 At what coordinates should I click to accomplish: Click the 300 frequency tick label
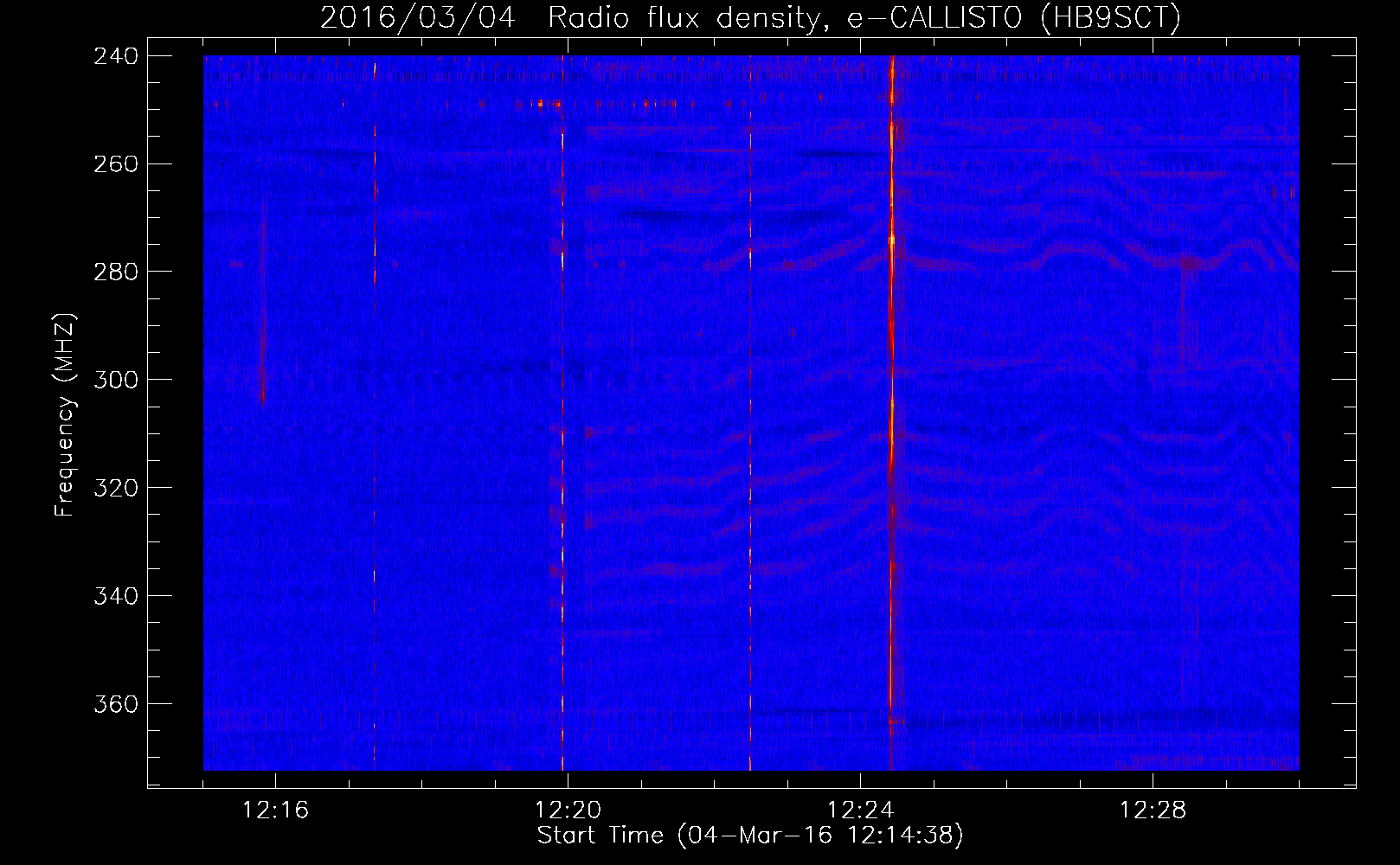(115, 381)
